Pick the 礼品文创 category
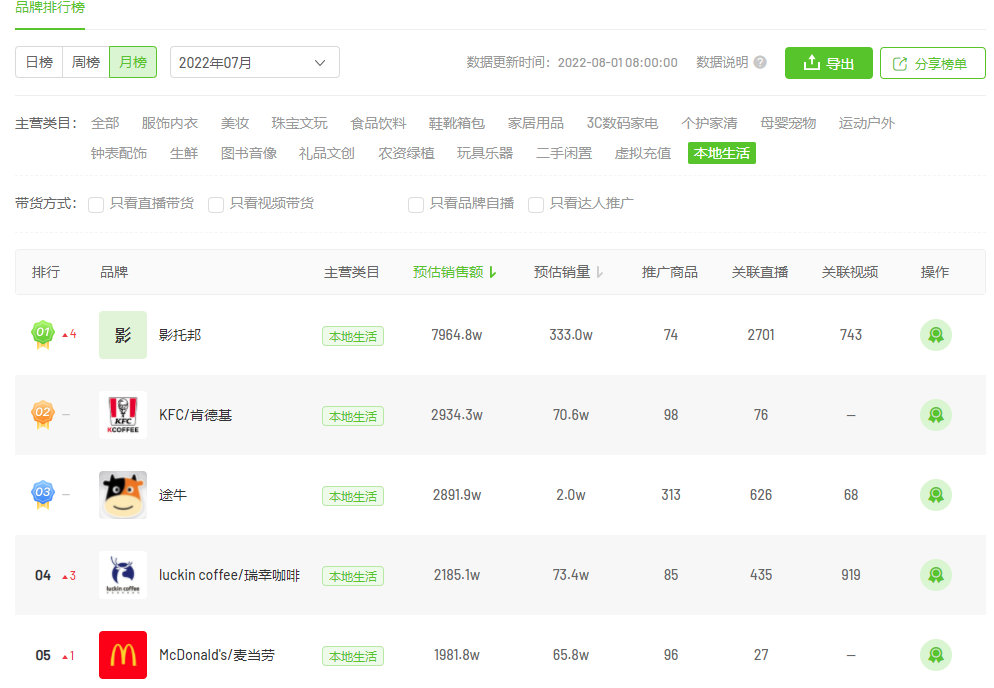The height and width of the screenshot is (688, 994). coord(327,153)
